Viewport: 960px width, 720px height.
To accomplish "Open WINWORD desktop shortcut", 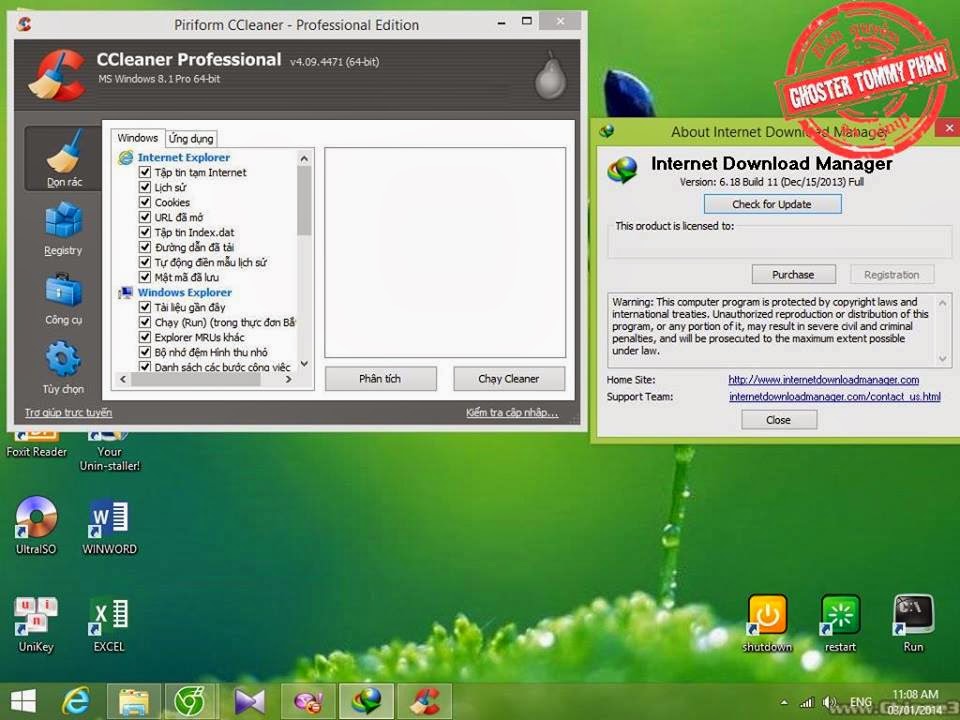I will [x=110, y=527].
